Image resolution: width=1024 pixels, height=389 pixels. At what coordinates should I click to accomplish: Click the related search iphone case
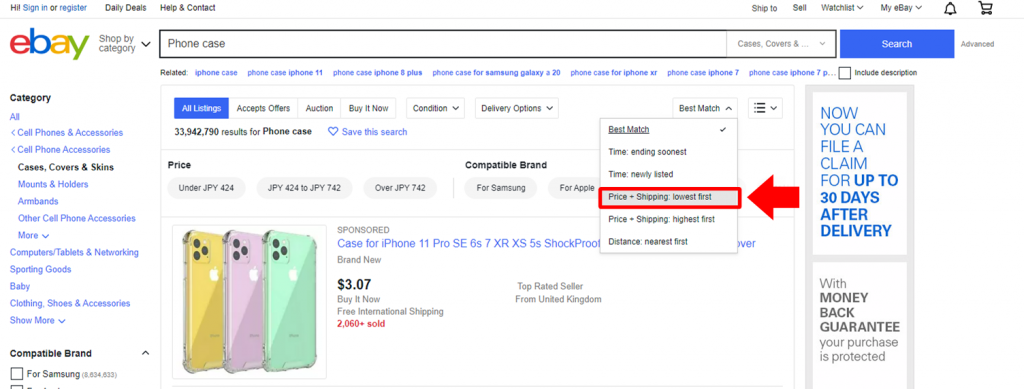(x=216, y=72)
